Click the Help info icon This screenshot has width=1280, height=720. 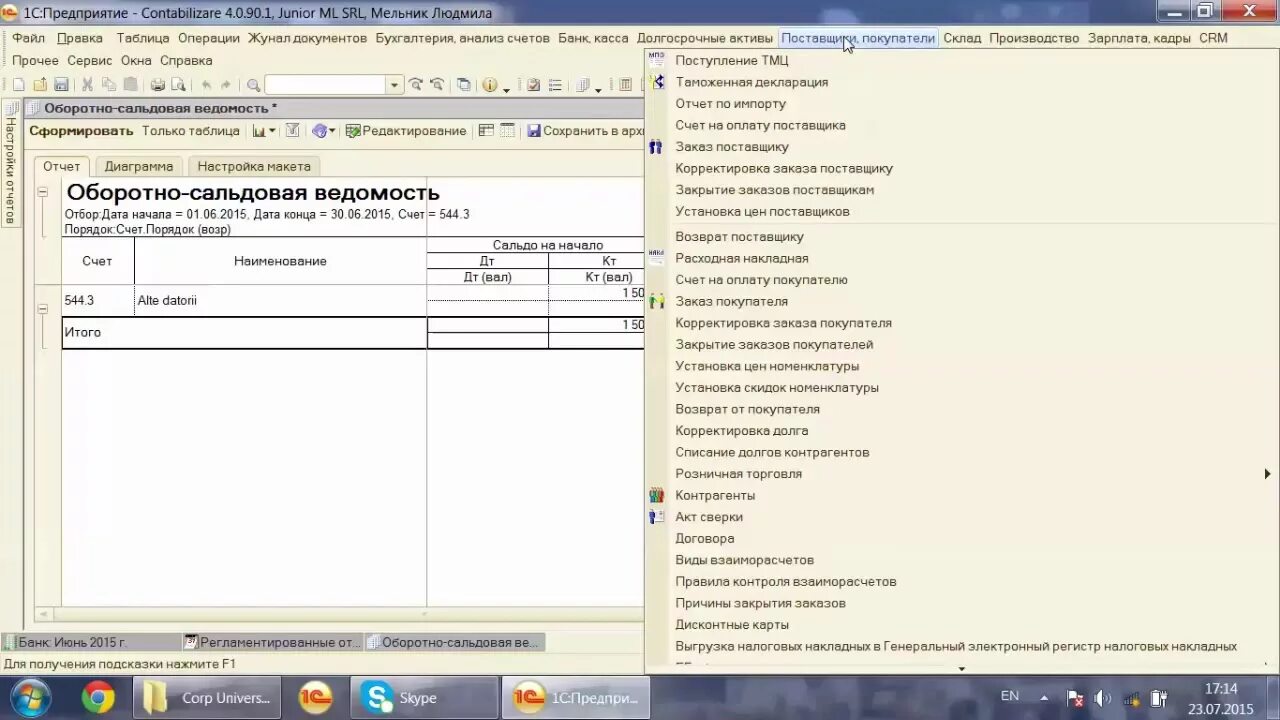pos(489,85)
